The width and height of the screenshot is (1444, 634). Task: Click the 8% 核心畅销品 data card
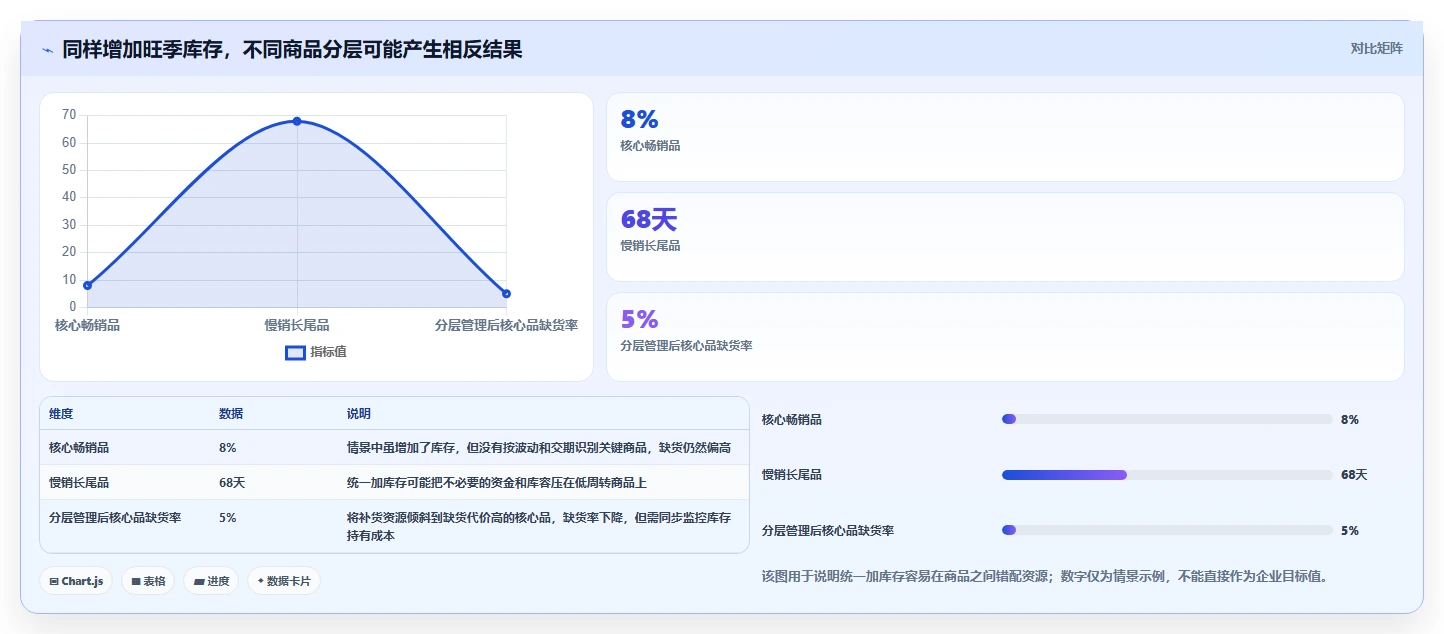[x=1005, y=137]
